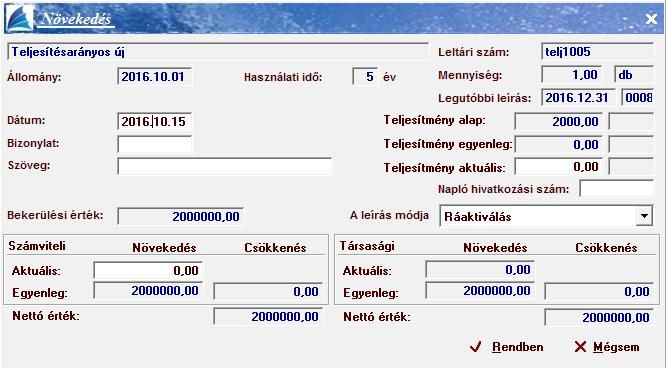Confirm with the Rendben button
Image resolution: width=666 pixels, height=370 pixels.
(506, 347)
